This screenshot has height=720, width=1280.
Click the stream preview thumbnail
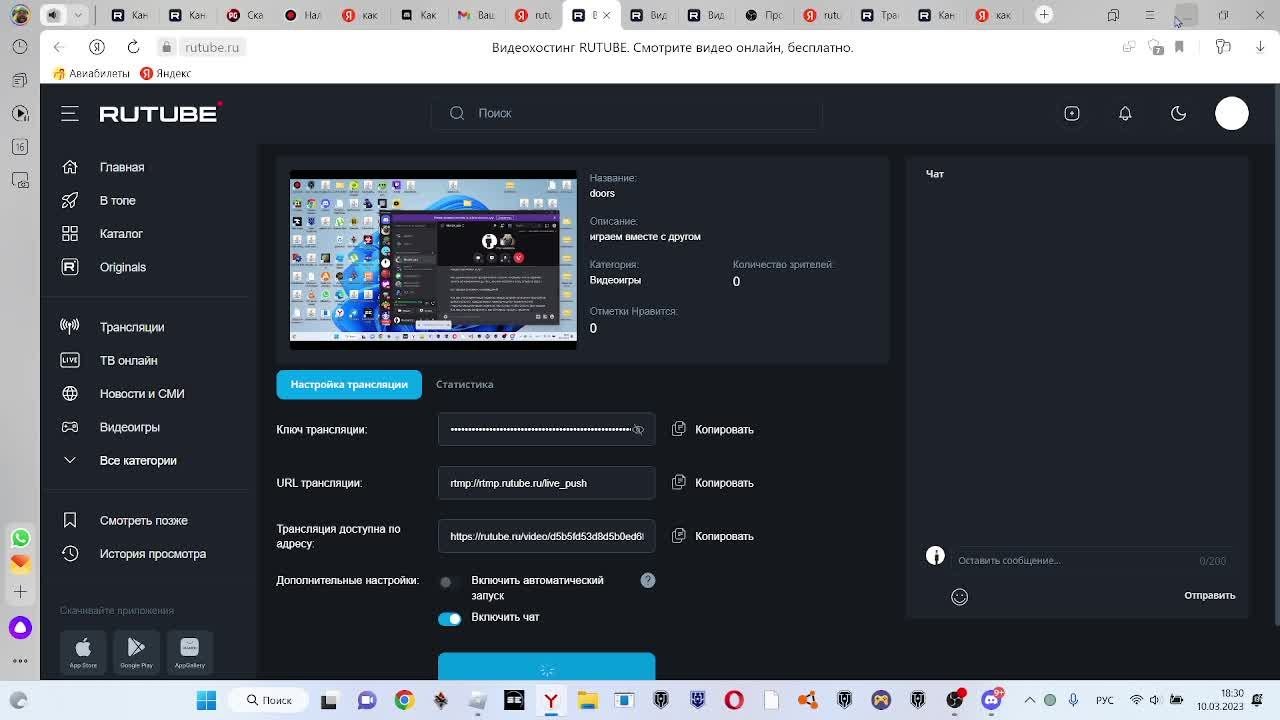click(x=433, y=260)
